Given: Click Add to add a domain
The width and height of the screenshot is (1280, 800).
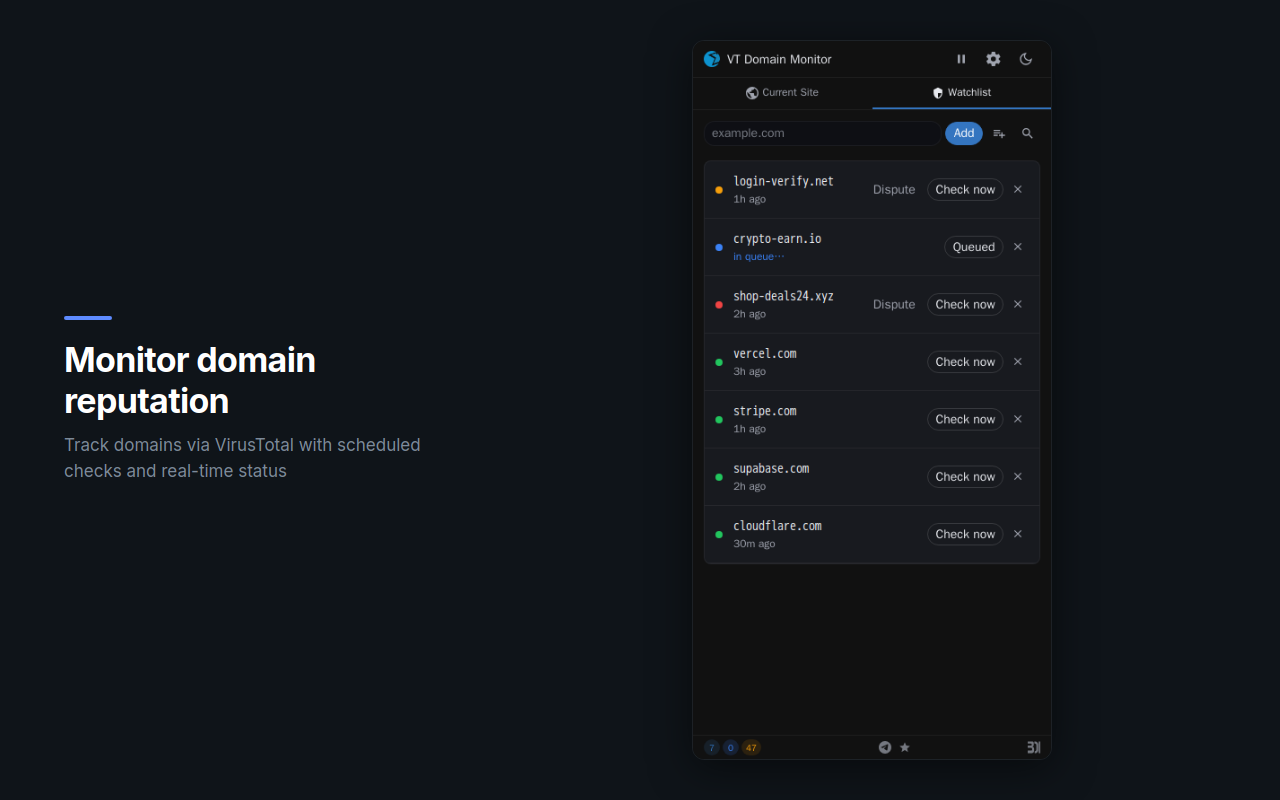Looking at the screenshot, I should pos(963,133).
